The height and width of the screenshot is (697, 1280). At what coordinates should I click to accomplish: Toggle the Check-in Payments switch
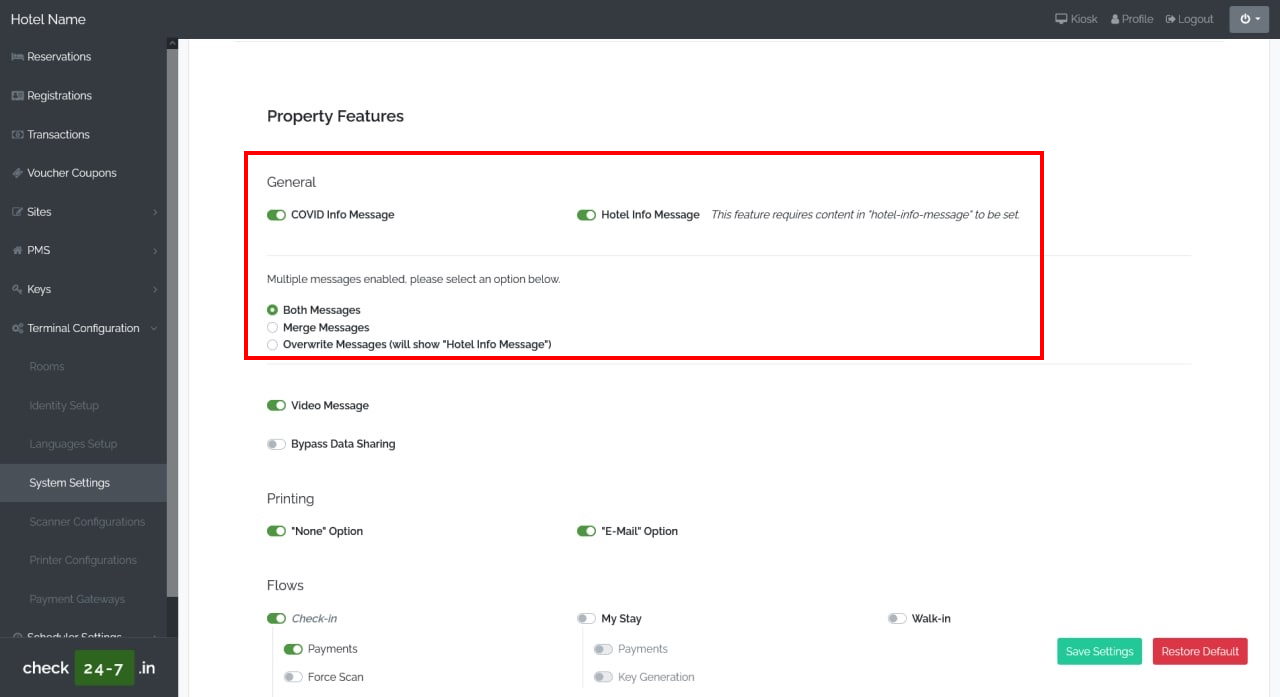(293, 649)
